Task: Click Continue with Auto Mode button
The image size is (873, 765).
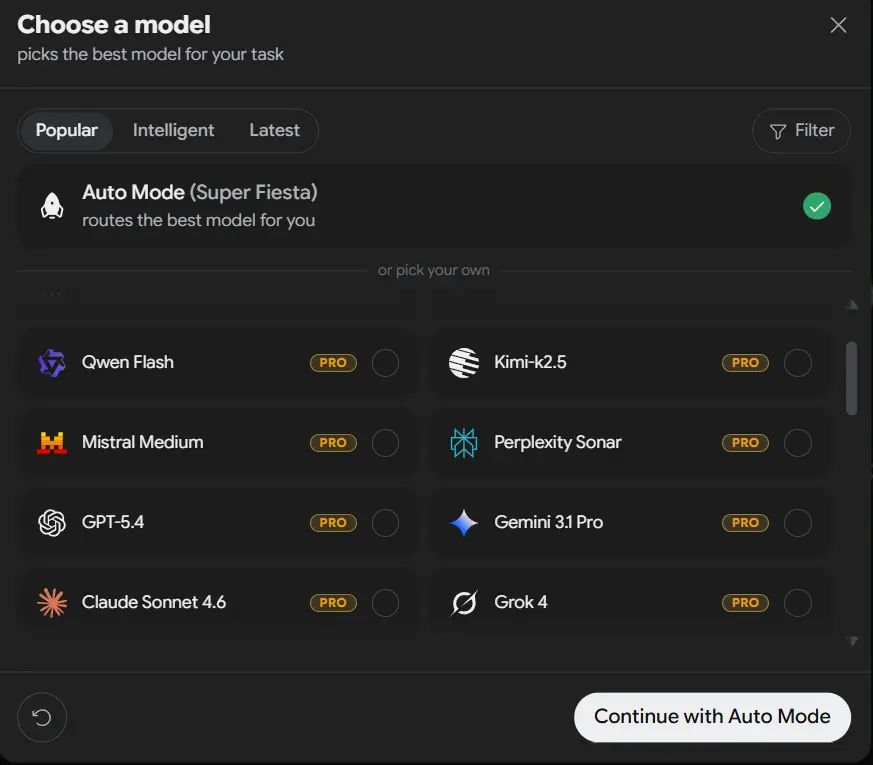Action: [x=712, y=717]
